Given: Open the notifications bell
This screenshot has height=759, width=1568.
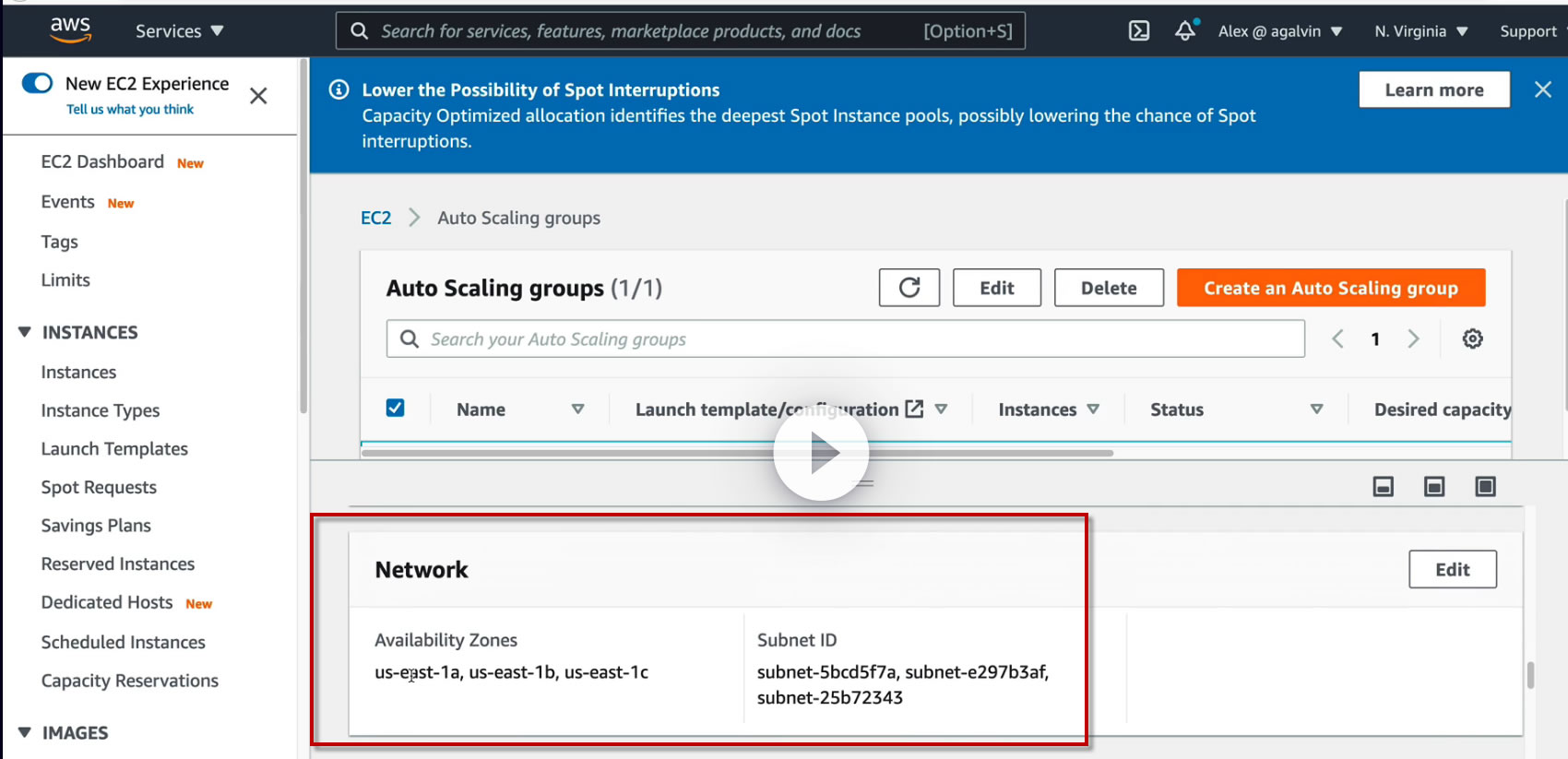Looking at the screenshot, I should pyautogui.click(x=1185, y=31).
